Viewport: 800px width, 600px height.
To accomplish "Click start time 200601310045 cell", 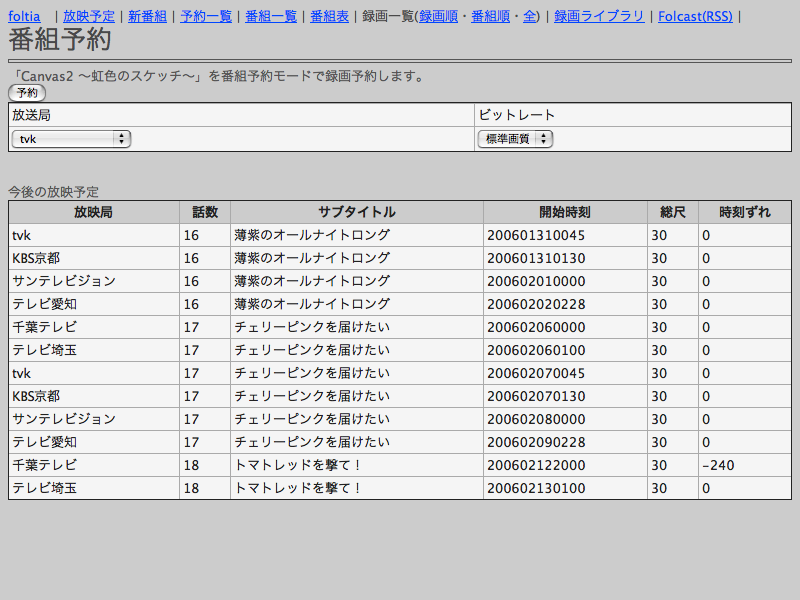I will [536, 235].
